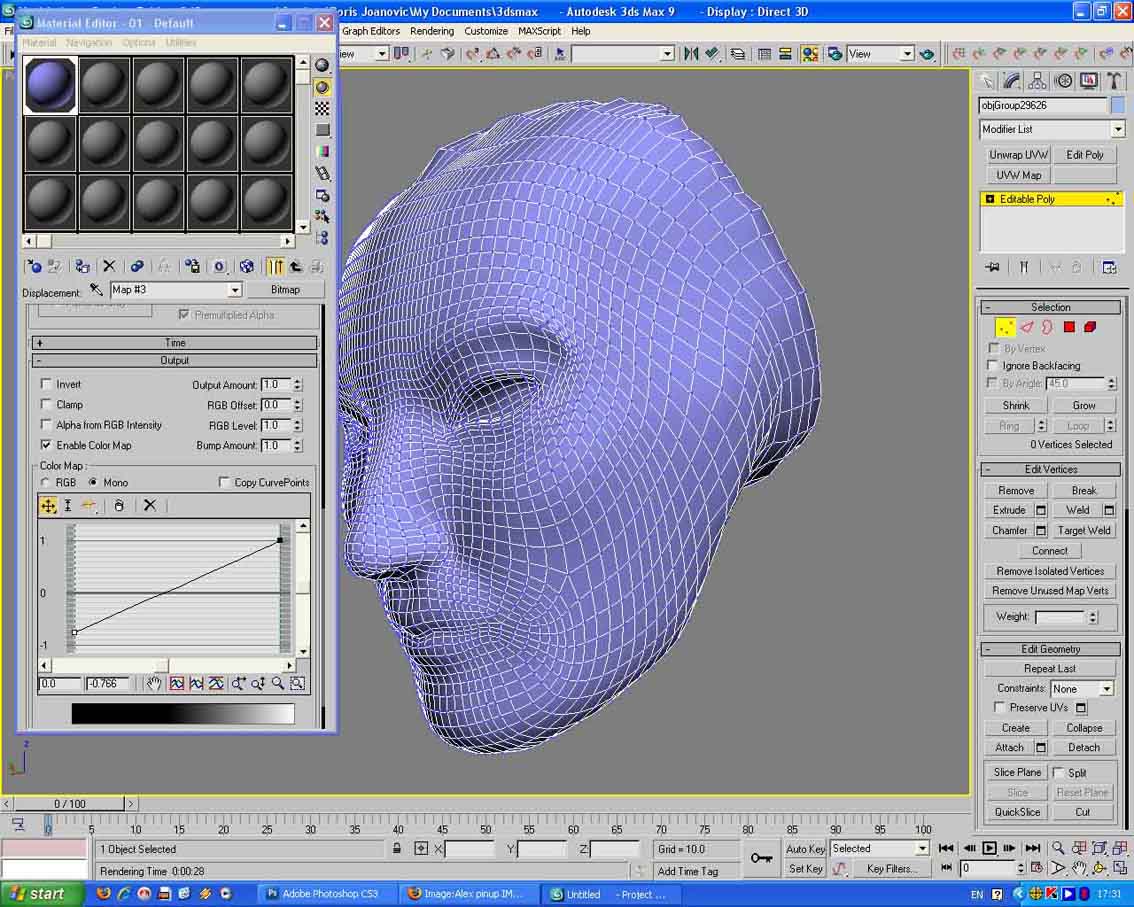Viewport: 1134px width, 907px height.
Task: Open the Map #3 name dropdown
Action: click(234, 290)
